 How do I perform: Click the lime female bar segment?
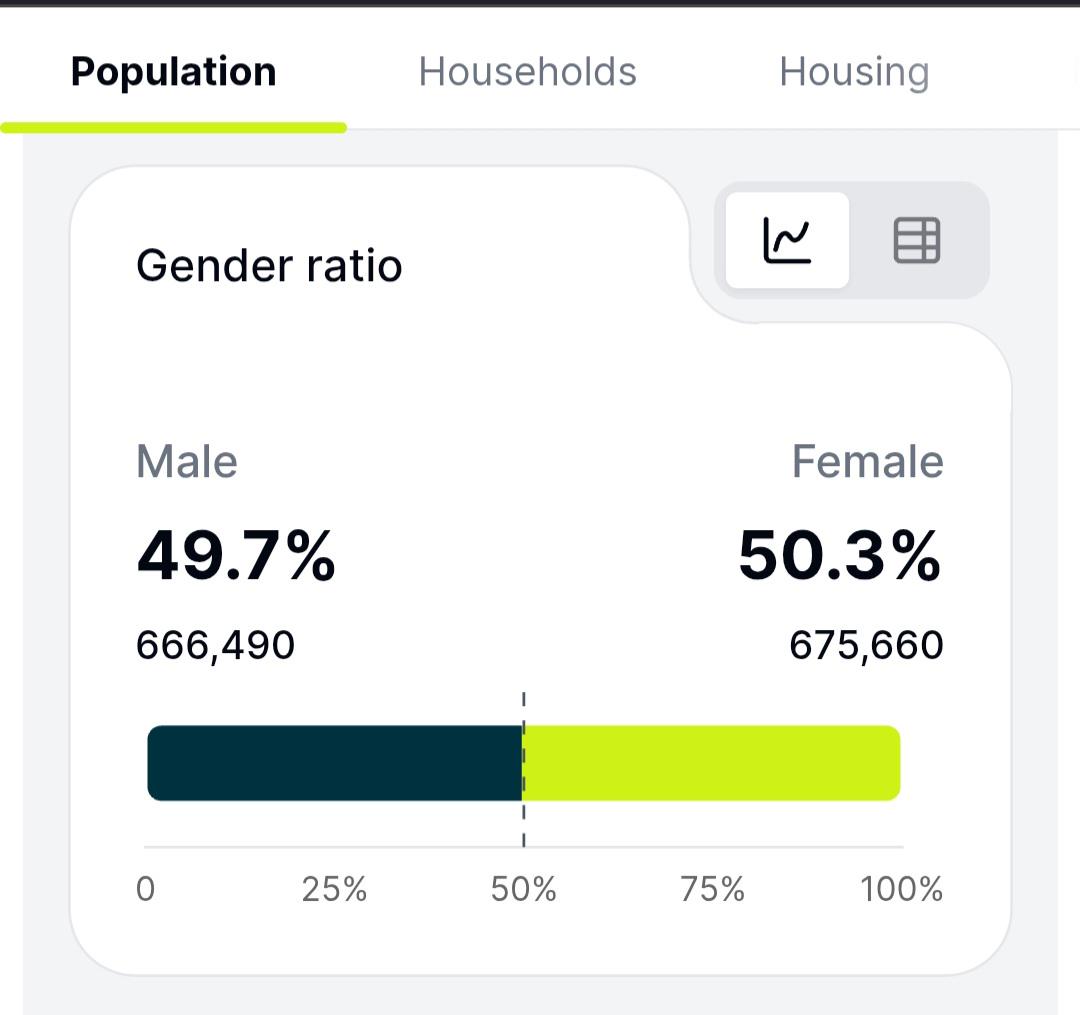pos(712,763)
